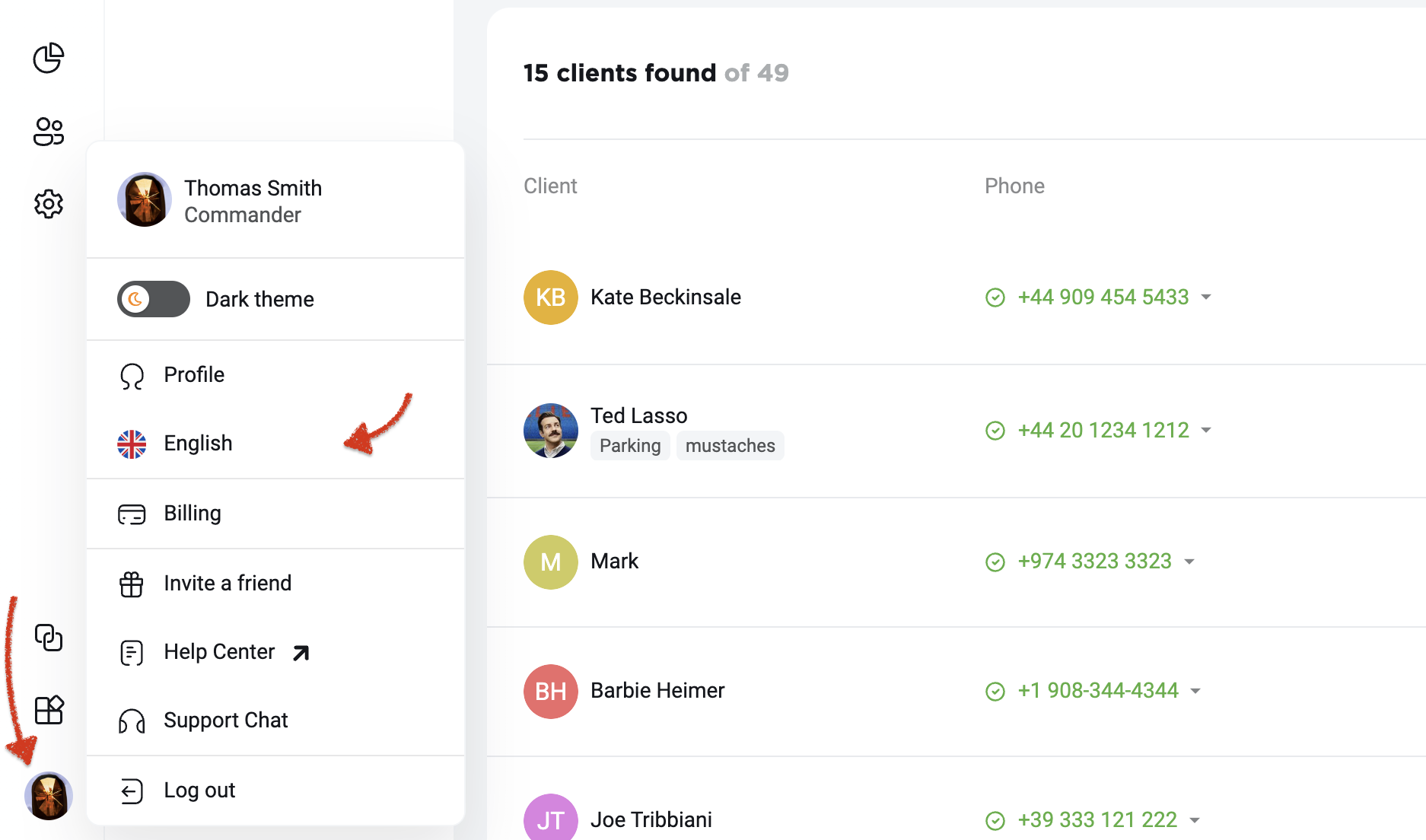Click the BH avatar for Barbie Heimer
The height and width of the screenshot is (840, 1426).
point(551,692)
